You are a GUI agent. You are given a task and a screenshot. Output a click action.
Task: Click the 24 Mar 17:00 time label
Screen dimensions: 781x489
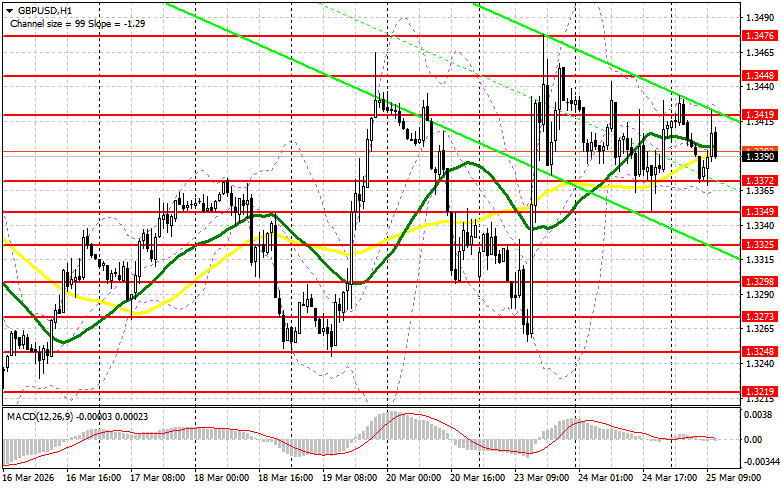[x=669, y=478]
